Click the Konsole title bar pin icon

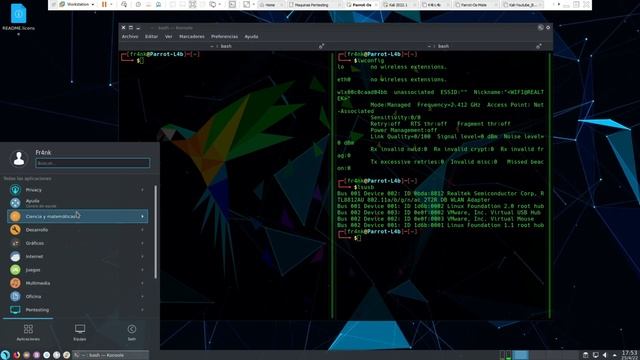pos(540,27)
